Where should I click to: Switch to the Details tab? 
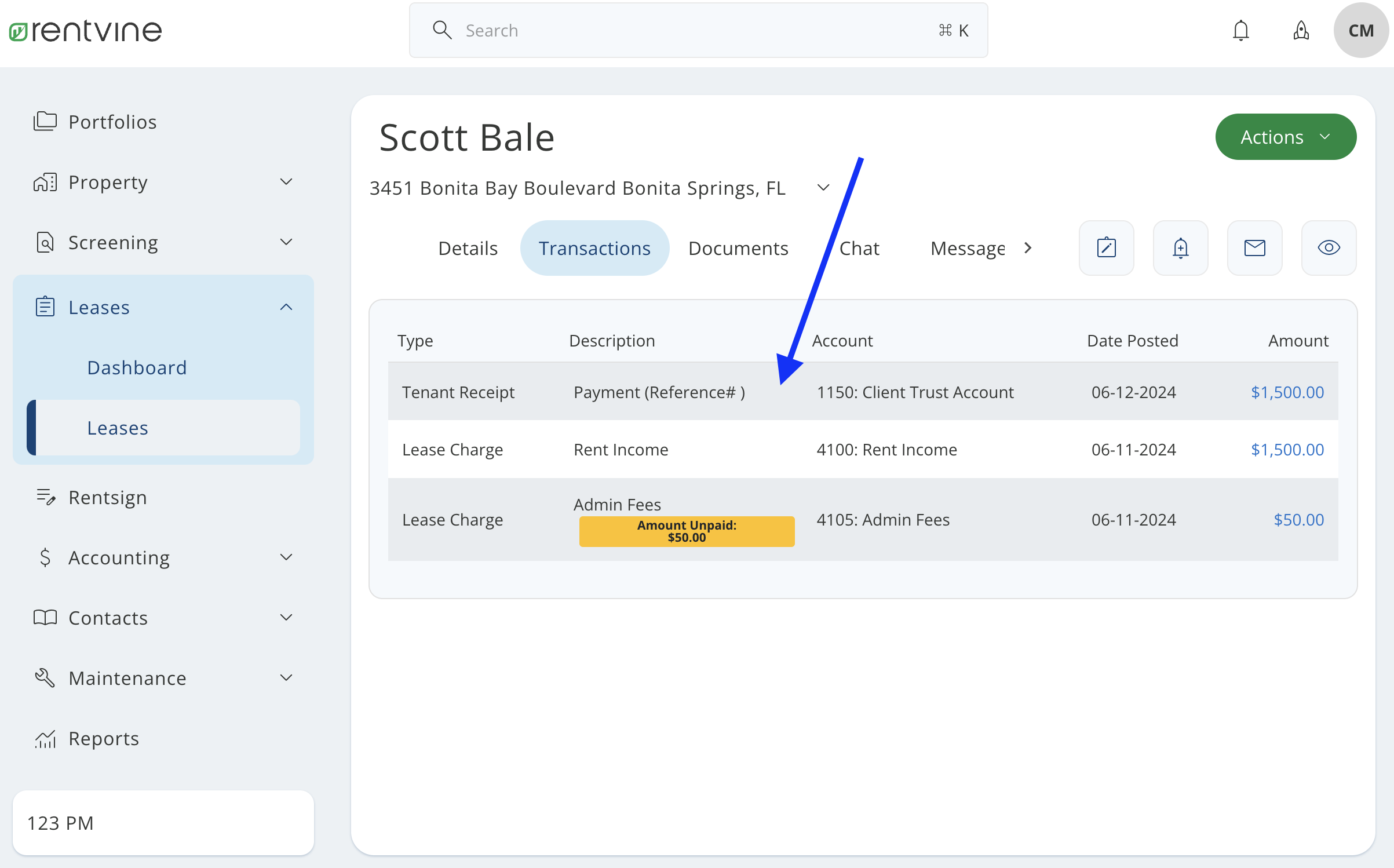point(468,248)
